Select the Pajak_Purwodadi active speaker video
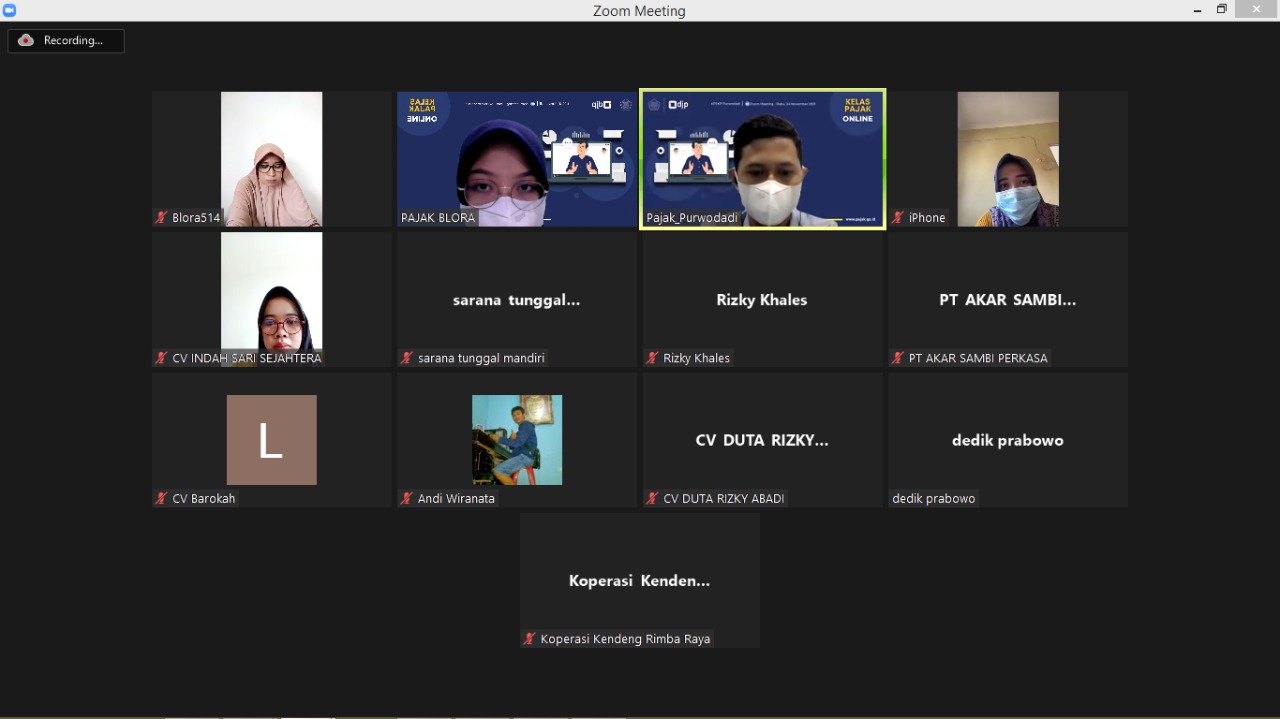 (x=762, y=159)
